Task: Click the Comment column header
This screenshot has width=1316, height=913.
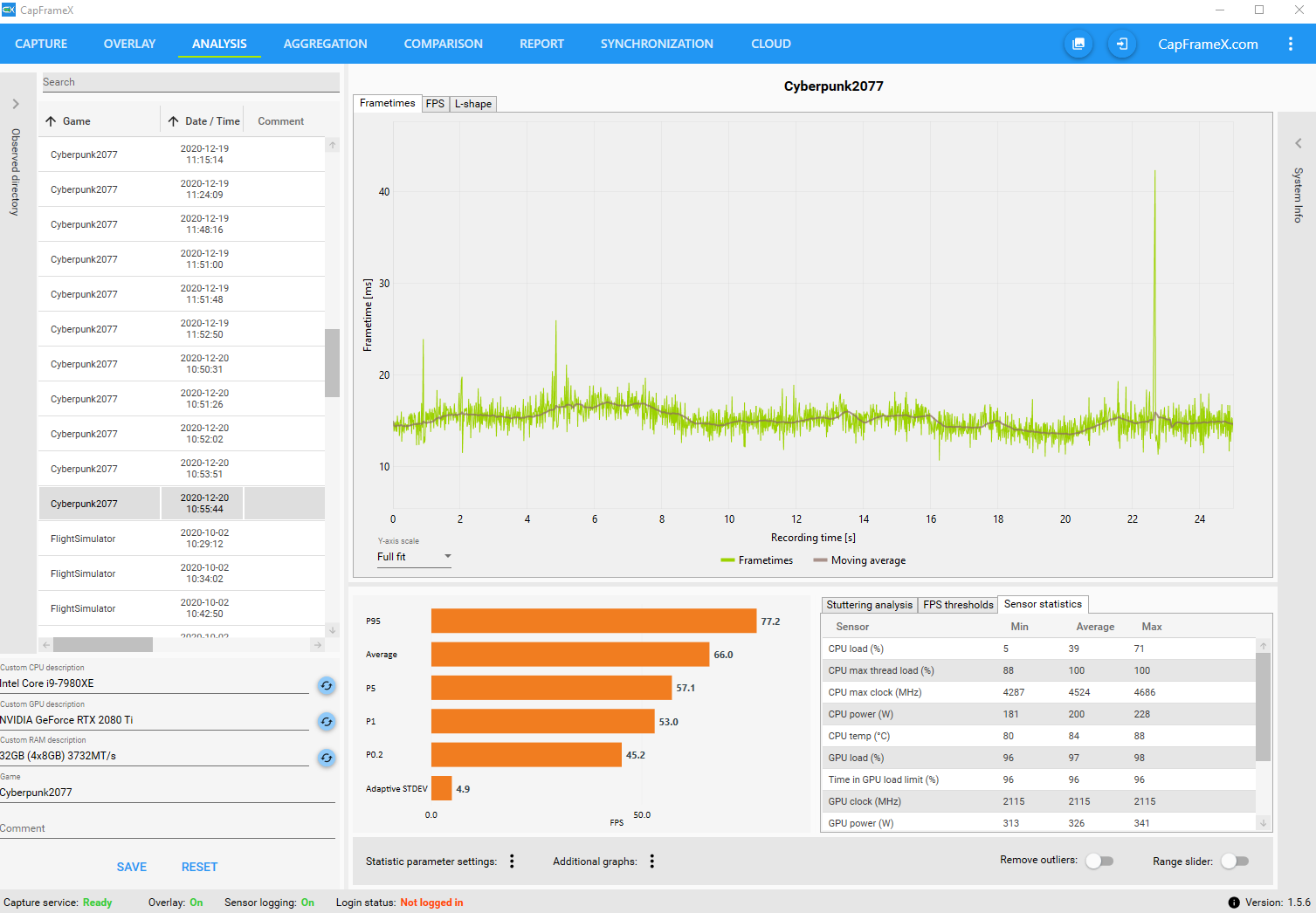Action: 281,121
